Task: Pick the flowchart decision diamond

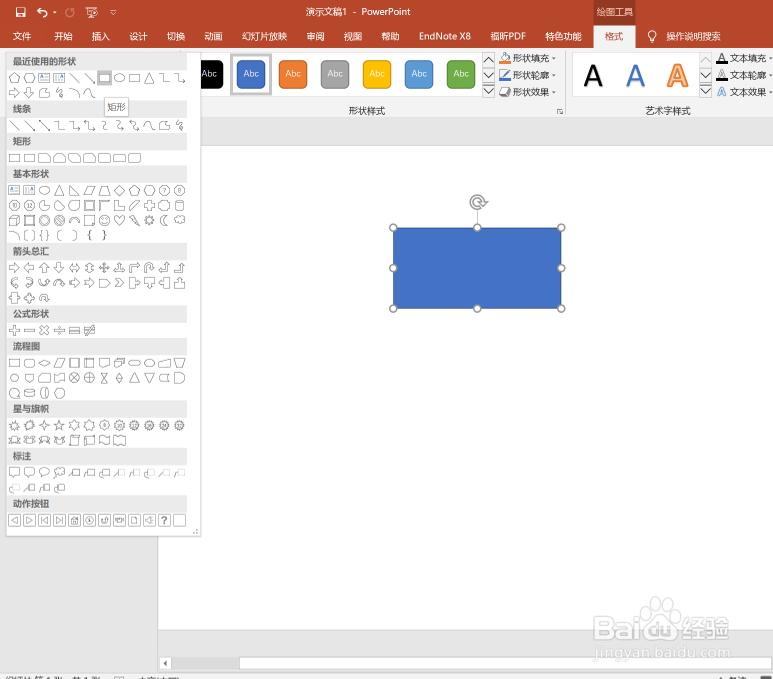Action: (44, 363)
